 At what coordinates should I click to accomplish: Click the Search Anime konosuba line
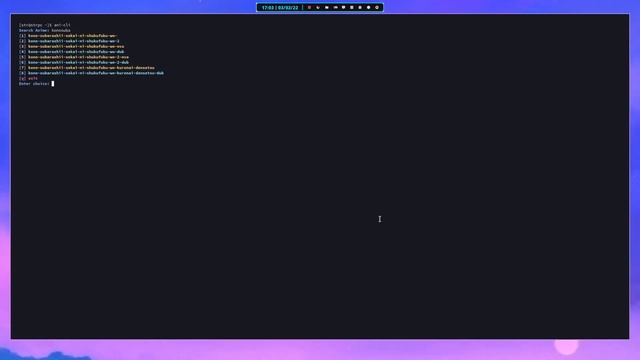pos(44,30)
